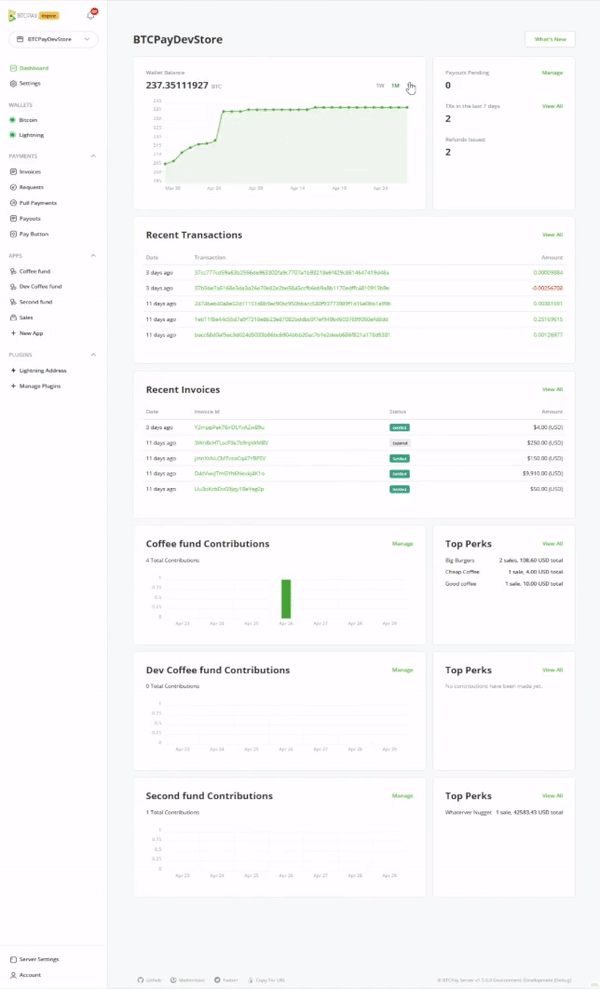
Task: Collapse the Payments section
Action: pos(93,156)
